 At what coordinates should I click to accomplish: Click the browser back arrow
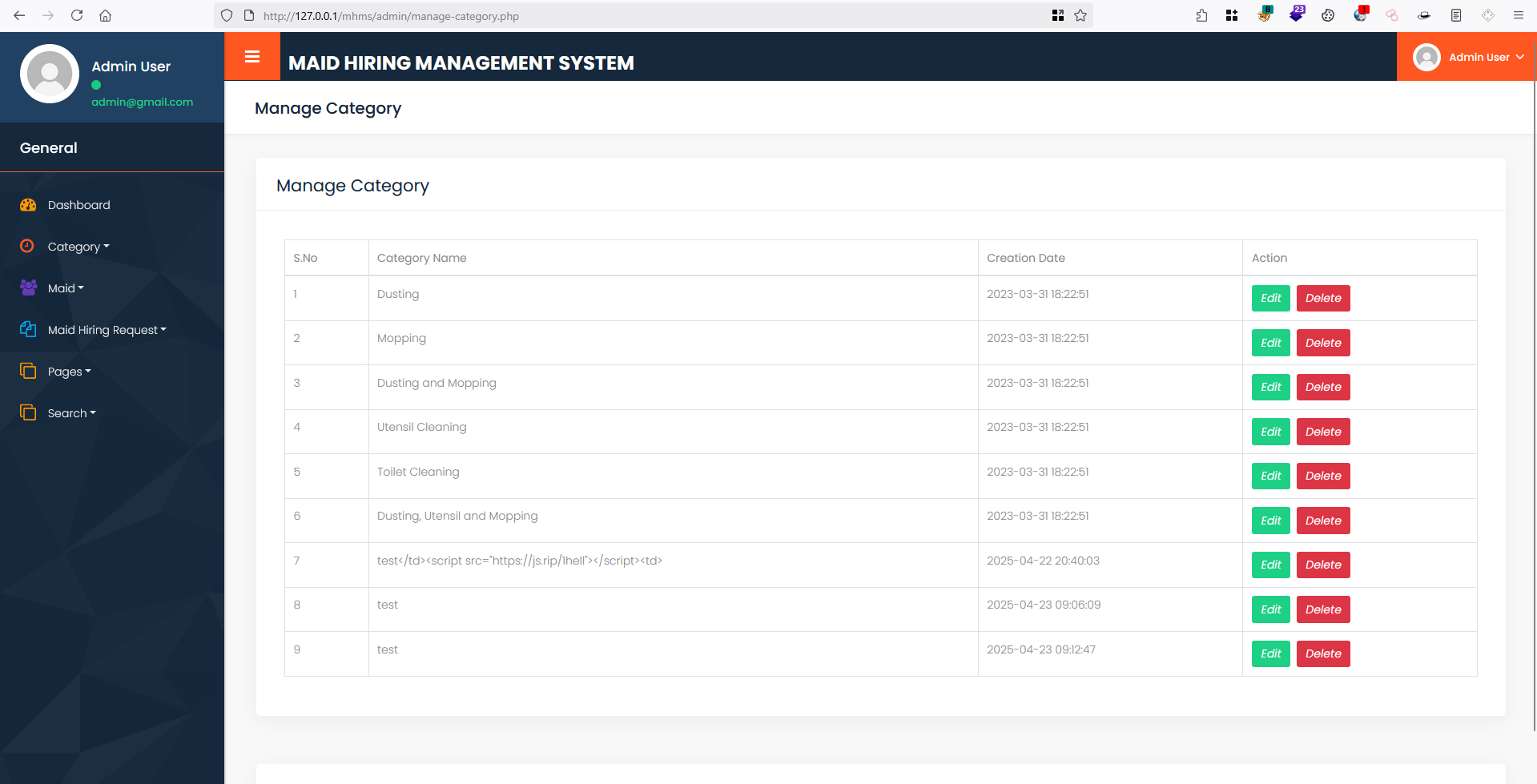pos(19,15)
